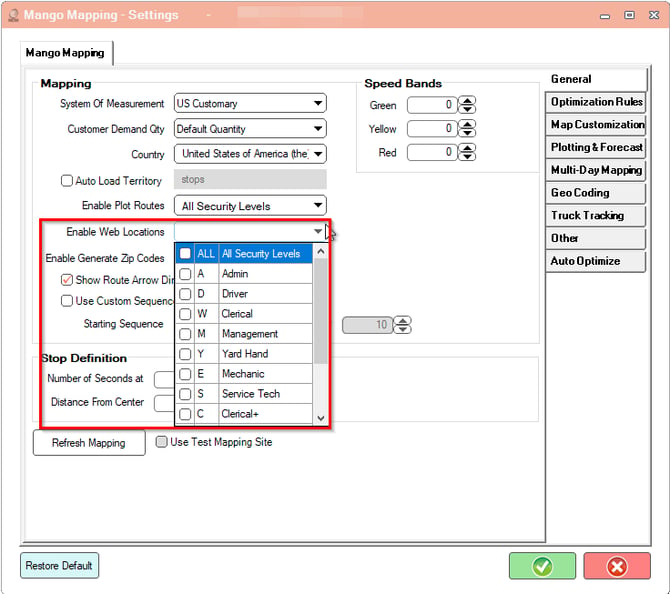
Task: Maximize the Mango Mapping Settings window
Action: tap(629, 15)
